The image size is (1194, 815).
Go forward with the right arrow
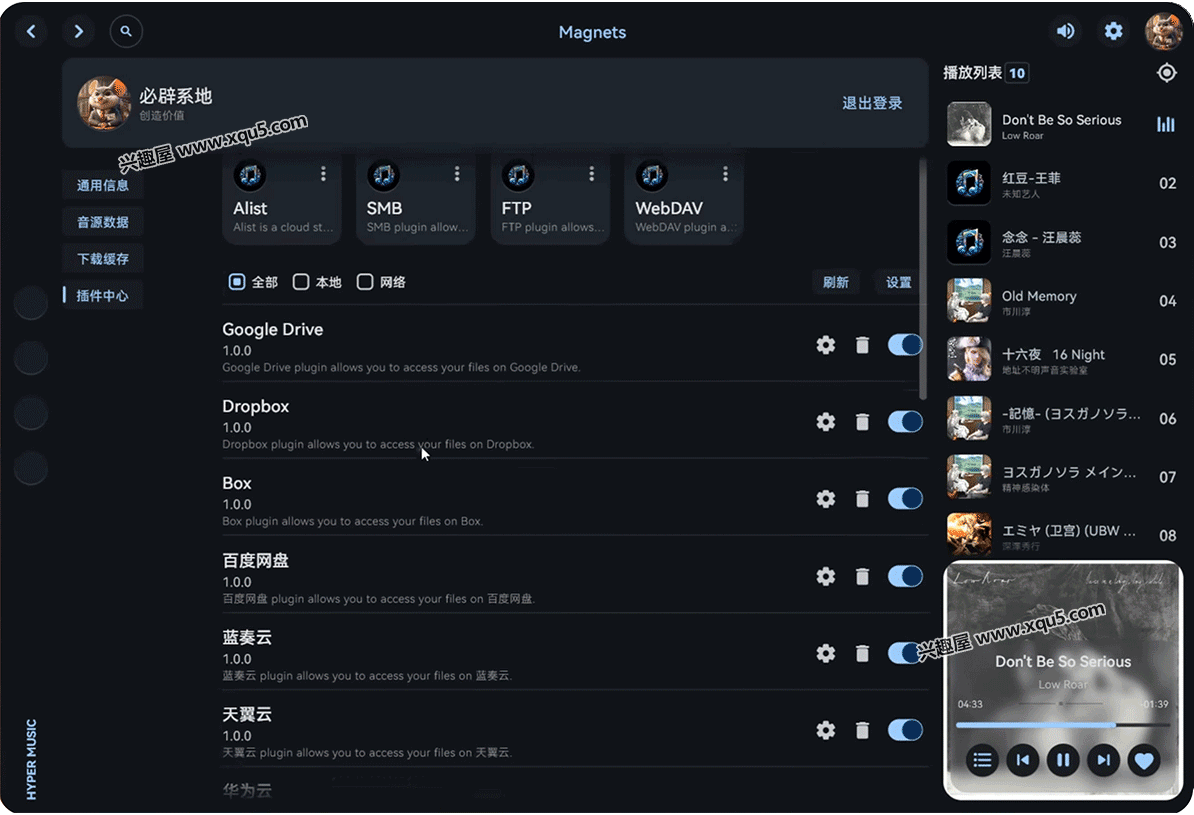coord(78,31)
